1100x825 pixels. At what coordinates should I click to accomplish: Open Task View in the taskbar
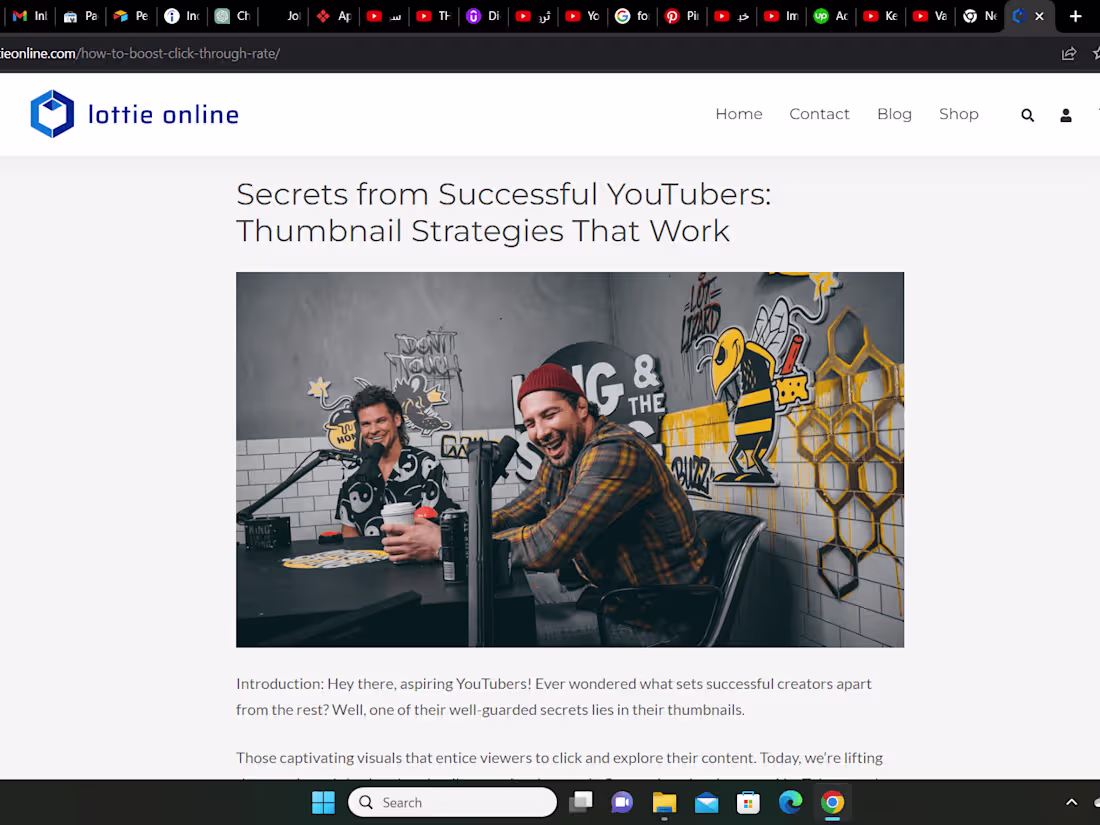pyautogui.click(x=580, y=802)
